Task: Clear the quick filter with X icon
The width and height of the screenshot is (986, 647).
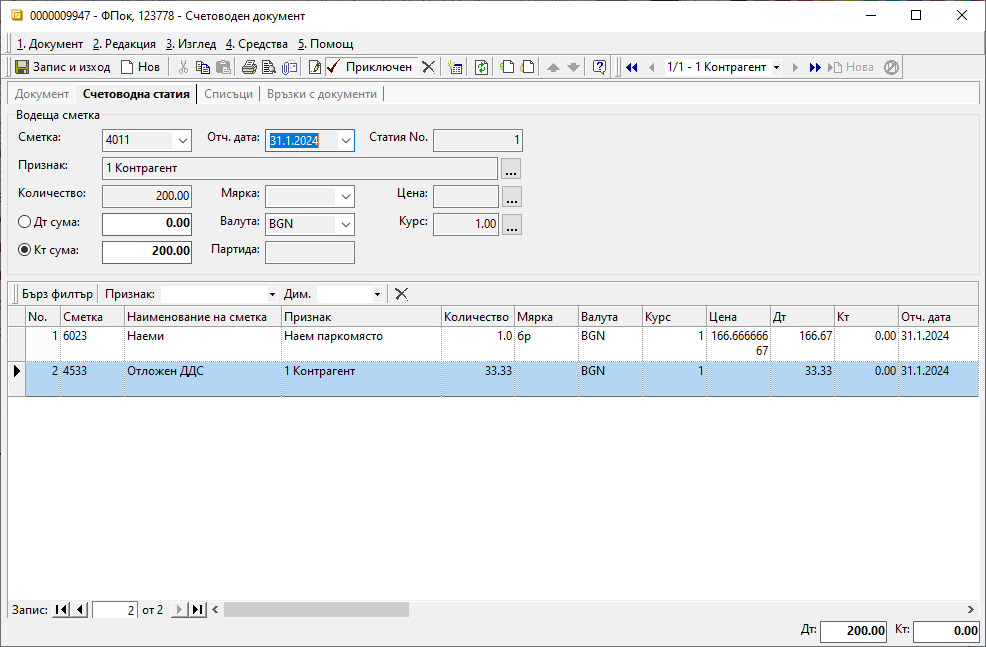Action: (x=401, y=294)
